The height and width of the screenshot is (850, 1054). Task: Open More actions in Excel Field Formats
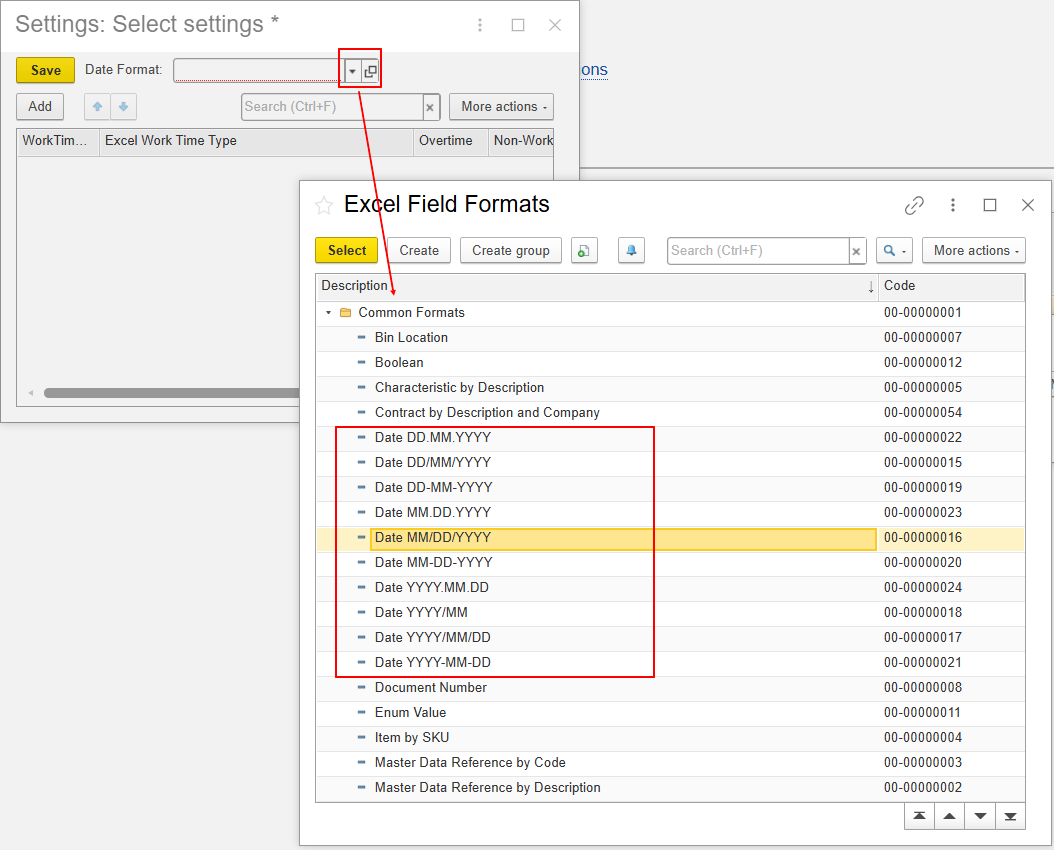pyautogui.click(x=974, y=251)
